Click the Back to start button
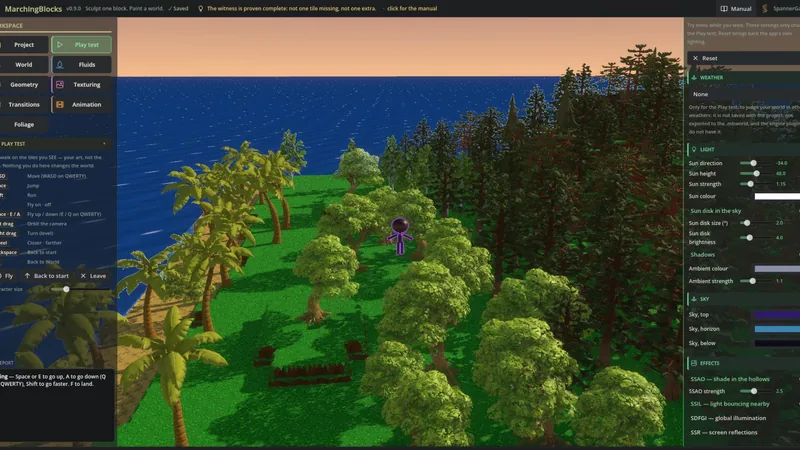The width and height of the screenshot is (800, 450). pos(46,276)
